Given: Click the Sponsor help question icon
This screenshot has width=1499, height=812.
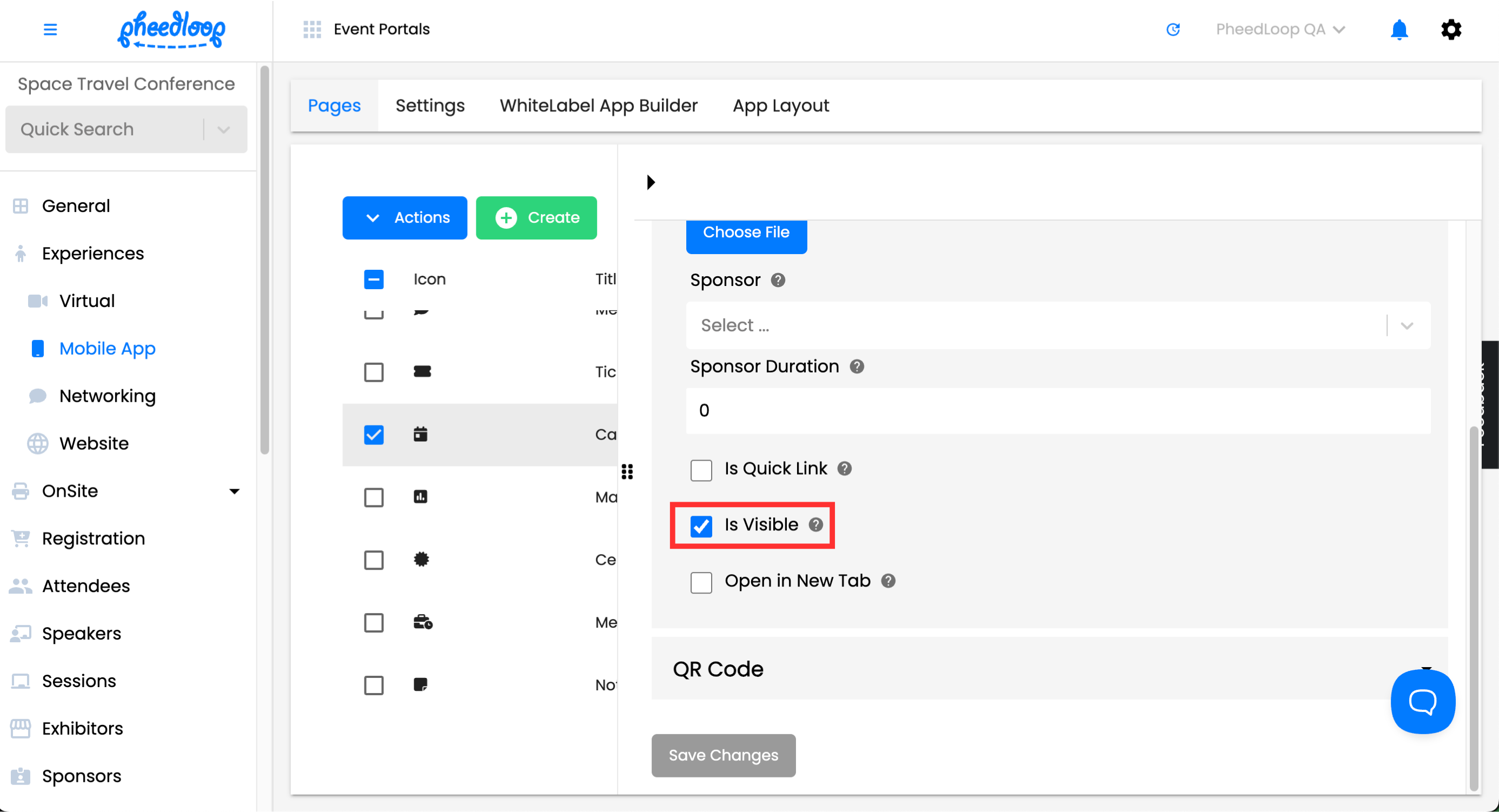Looking at the screenshot, I should [778, 281].
